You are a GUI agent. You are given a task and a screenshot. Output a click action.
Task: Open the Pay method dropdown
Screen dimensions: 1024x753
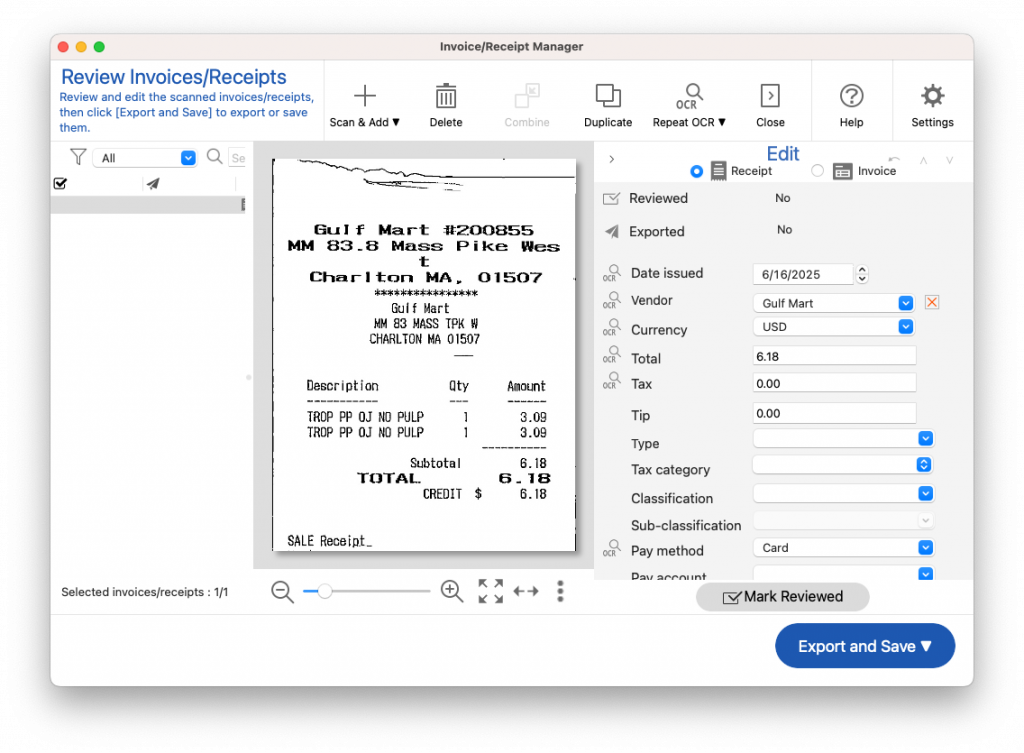pos(925,547)
